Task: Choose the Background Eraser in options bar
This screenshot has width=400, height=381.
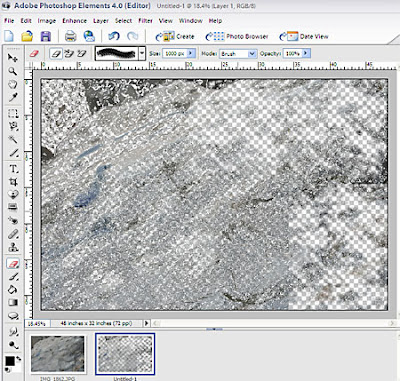Action: [x=69, y=53]
